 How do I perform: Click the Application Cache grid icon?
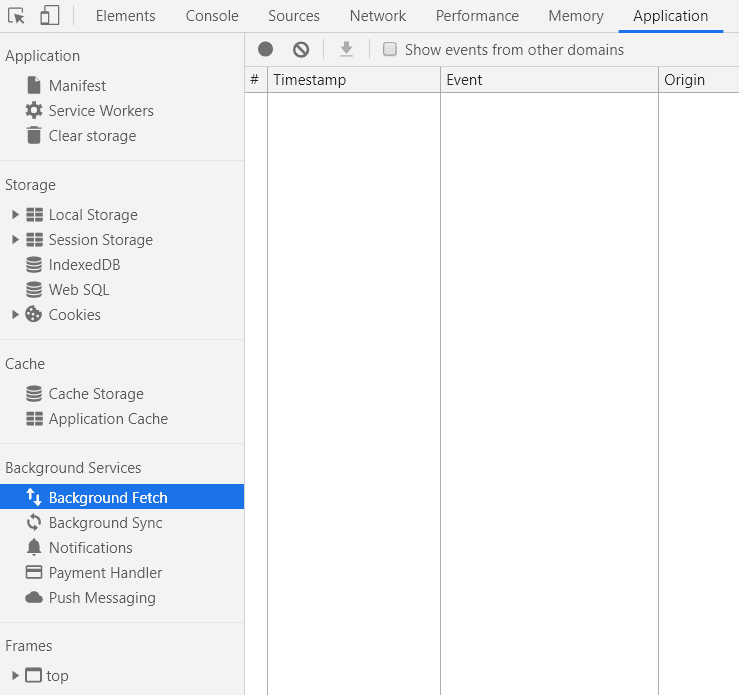pos(34,418)
